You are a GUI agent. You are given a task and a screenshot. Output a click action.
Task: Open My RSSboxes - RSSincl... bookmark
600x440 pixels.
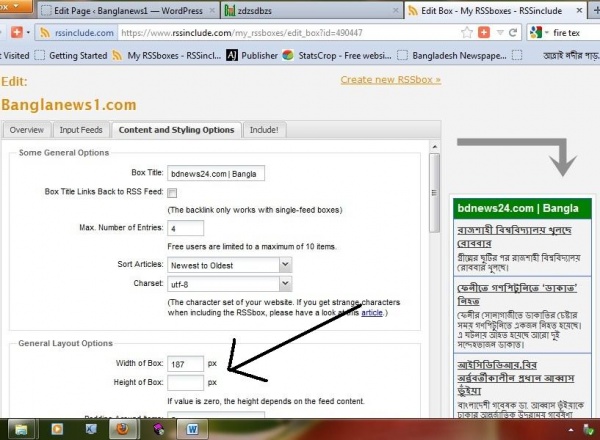(x=167, y=55)
